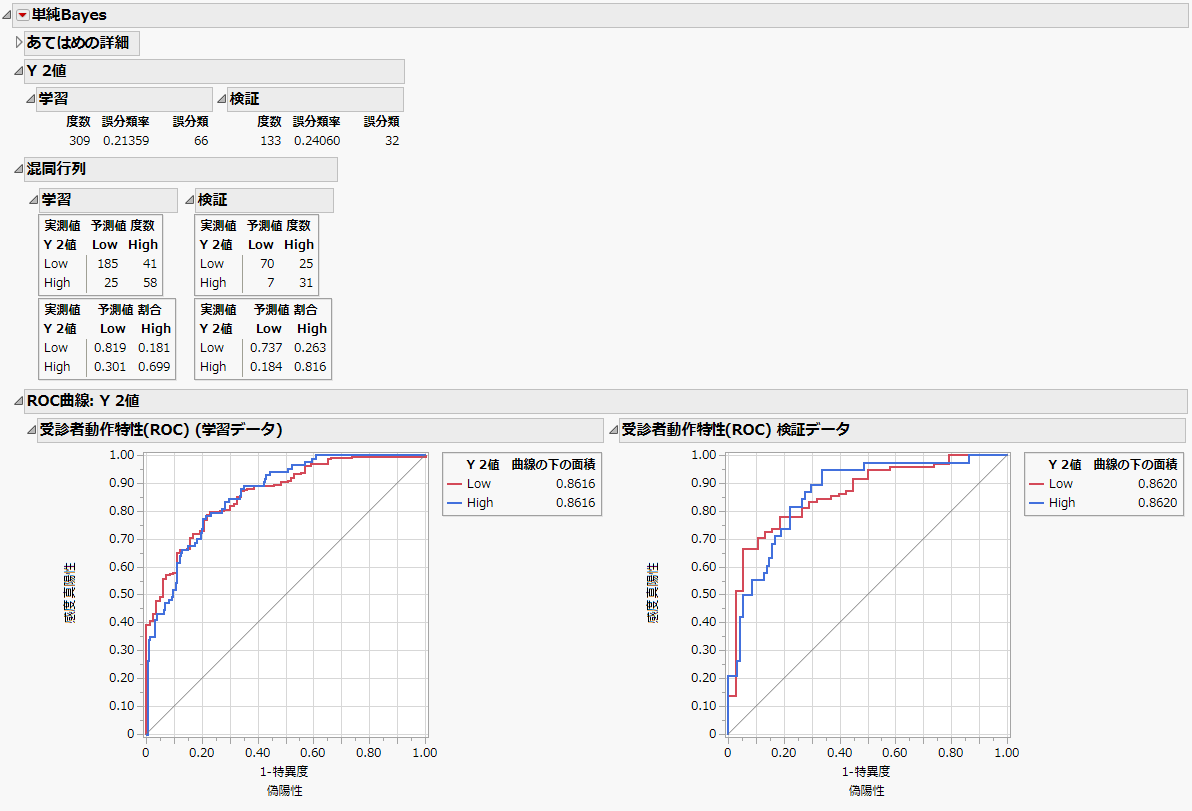Click validation count value 133

pyautogui.click(x=271, y=141)
